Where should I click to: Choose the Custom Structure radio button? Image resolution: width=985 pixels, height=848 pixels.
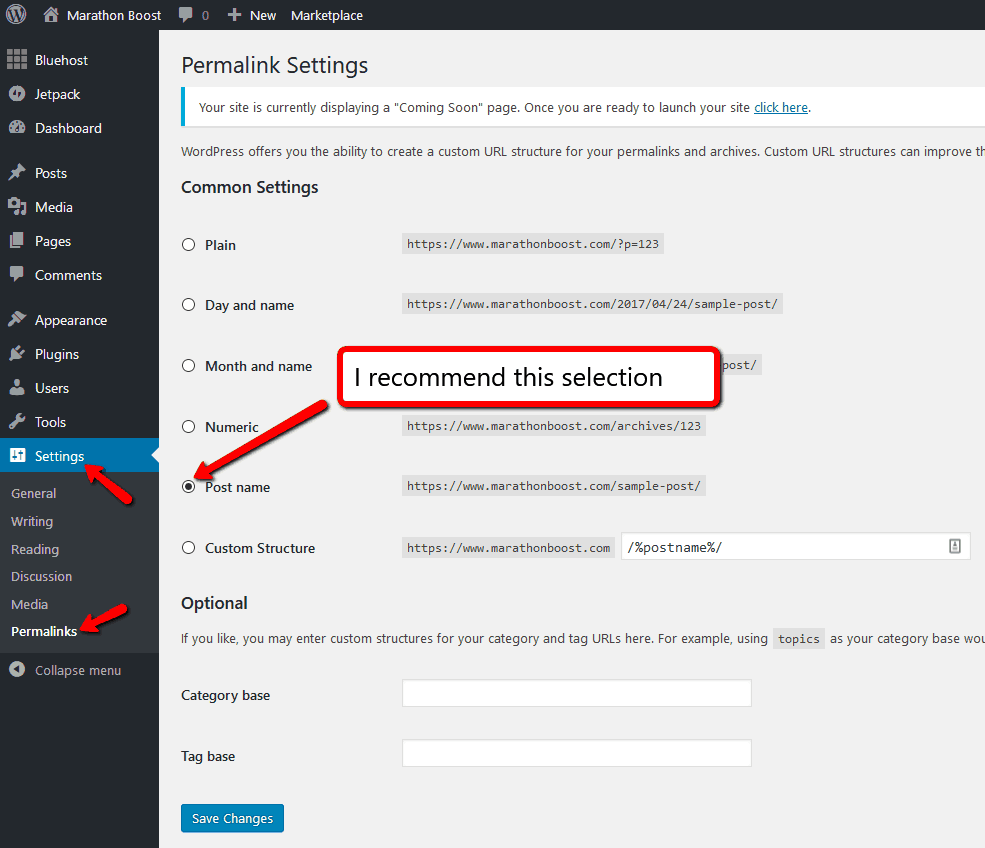pos(188,548)
